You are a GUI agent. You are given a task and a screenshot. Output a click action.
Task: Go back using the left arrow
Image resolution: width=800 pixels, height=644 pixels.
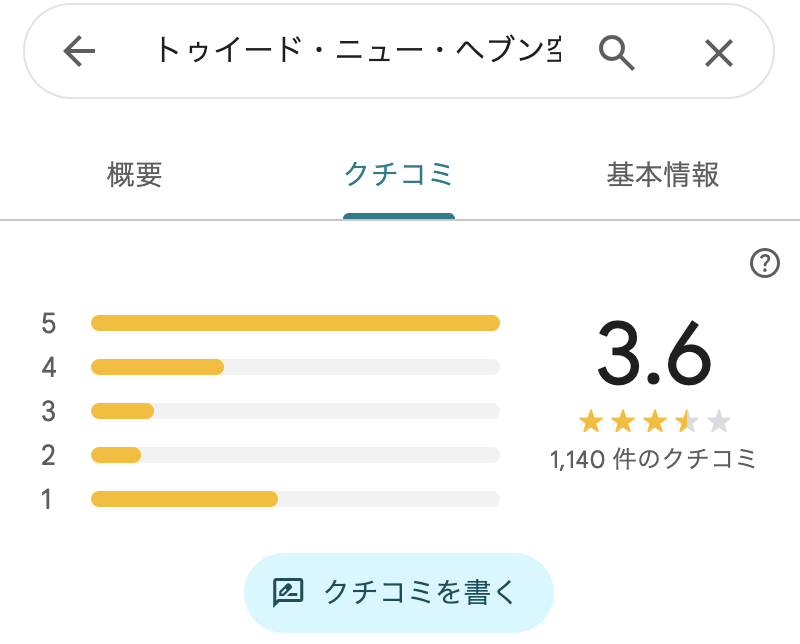click(79, 52)
